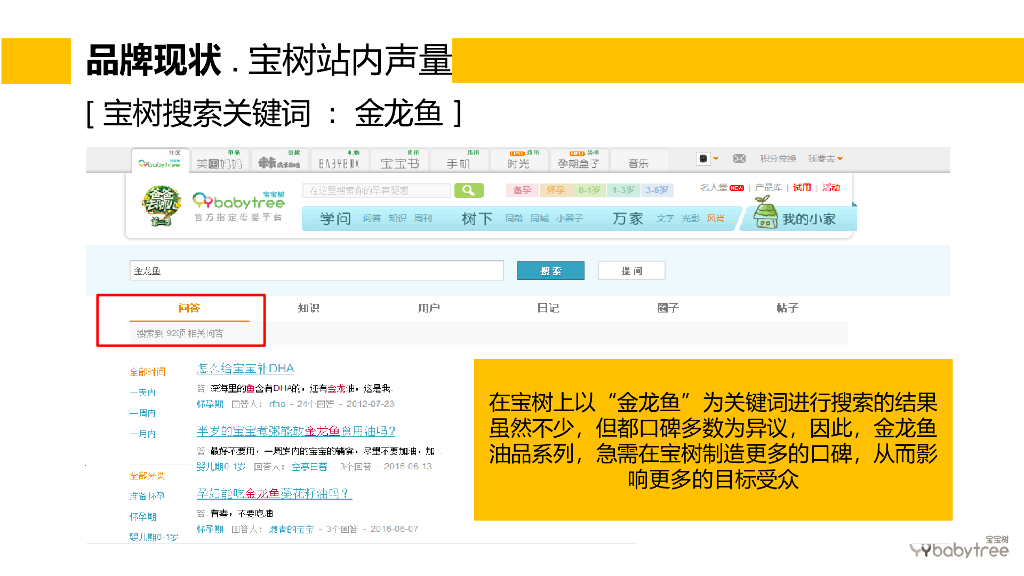This screenshot has height=576, width=1024.
Task: Select the 全部时间 filter
Action: [x=147, y=372]
